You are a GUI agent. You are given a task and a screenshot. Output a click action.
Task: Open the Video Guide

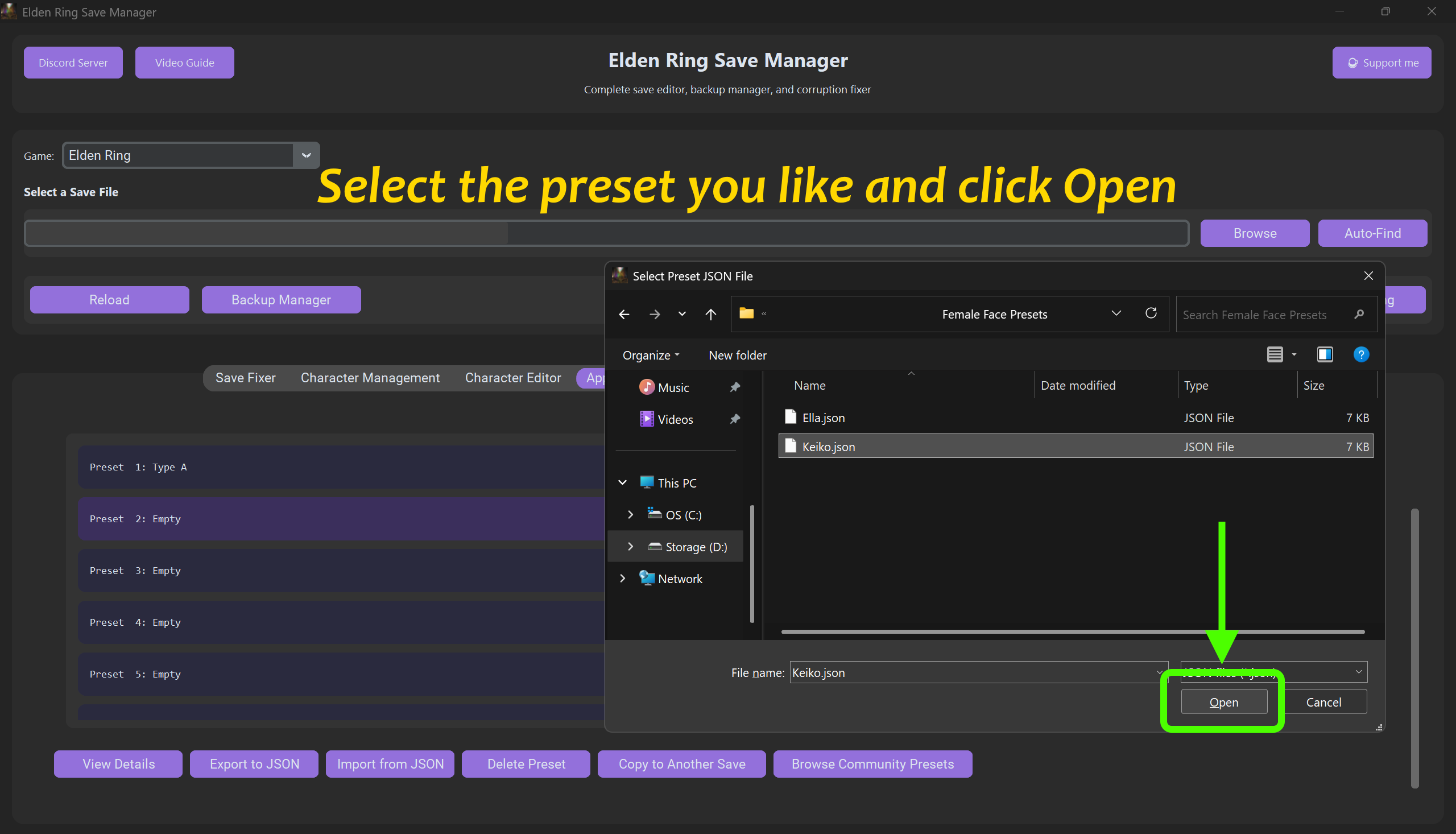(184, 63)
